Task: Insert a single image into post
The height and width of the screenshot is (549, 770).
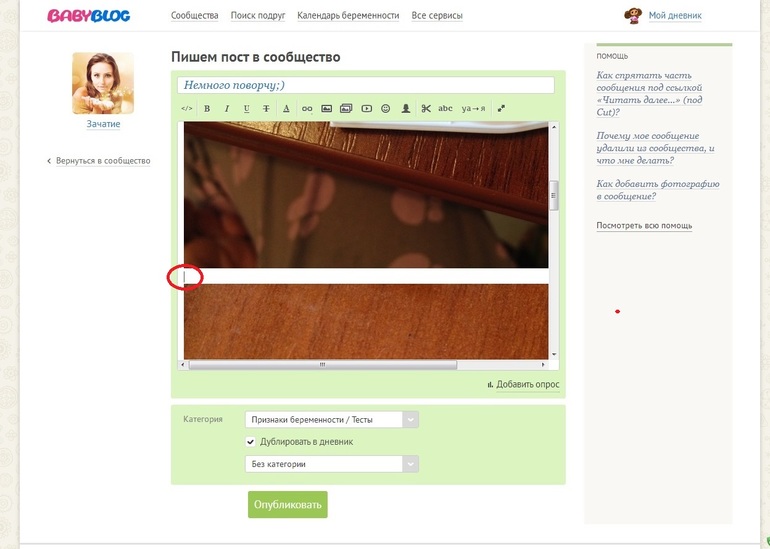Action: point(327,109)
